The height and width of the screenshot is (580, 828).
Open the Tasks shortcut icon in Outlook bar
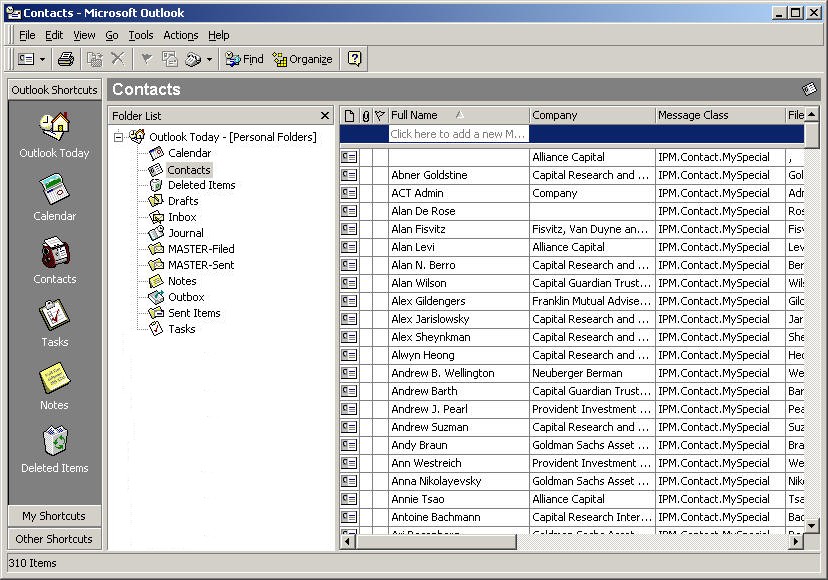[54, 315]
